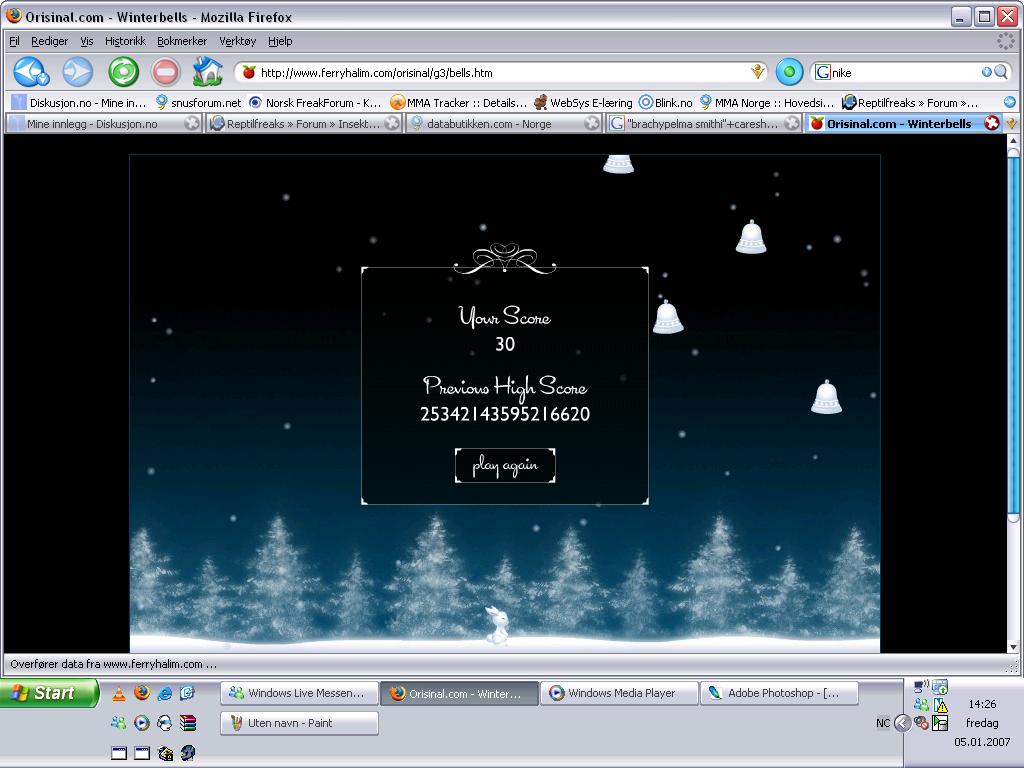Open the Vis menu
This screenshot has width=1024, height=768.
coord(87,41)
